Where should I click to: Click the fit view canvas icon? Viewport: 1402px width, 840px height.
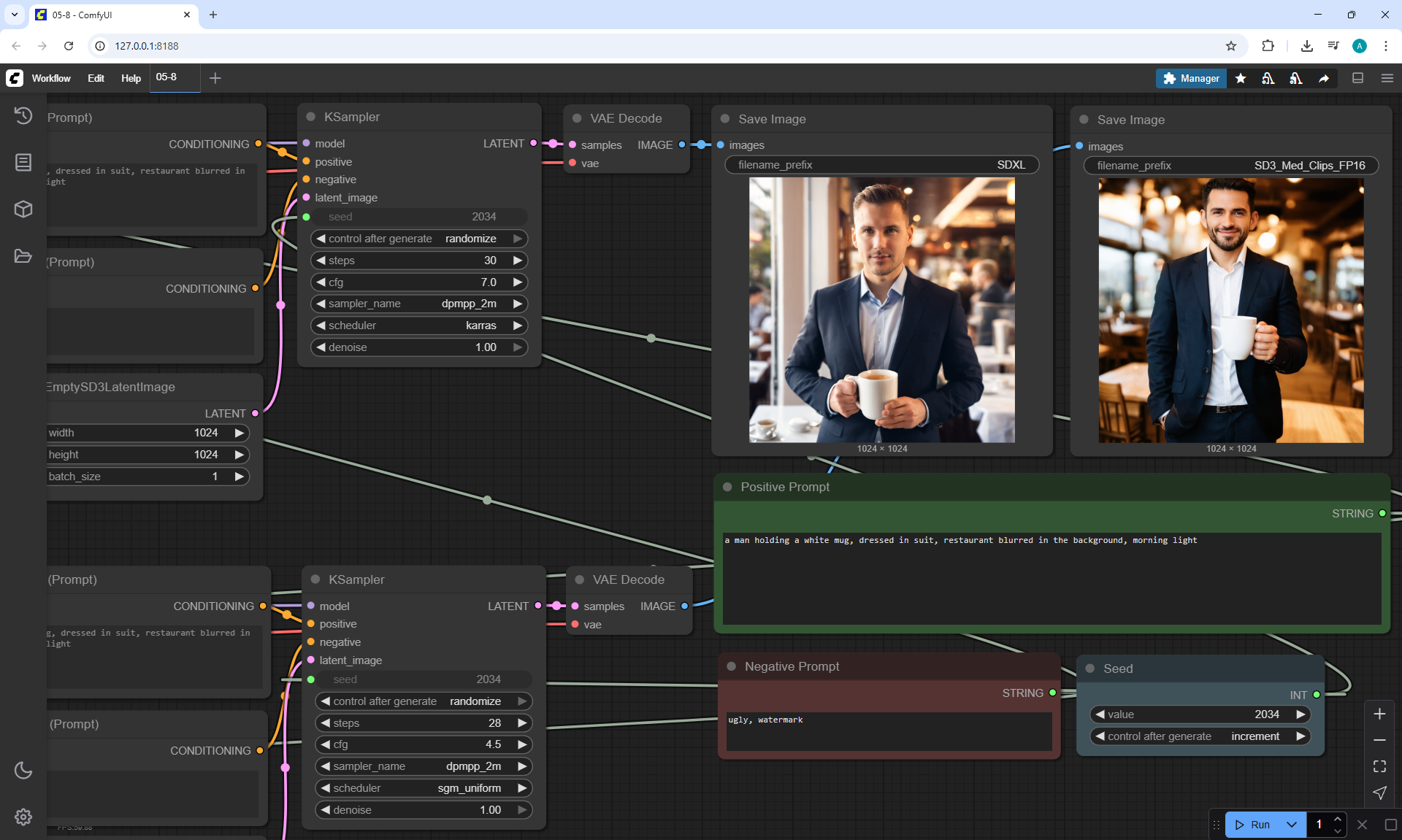[1379, 766]
